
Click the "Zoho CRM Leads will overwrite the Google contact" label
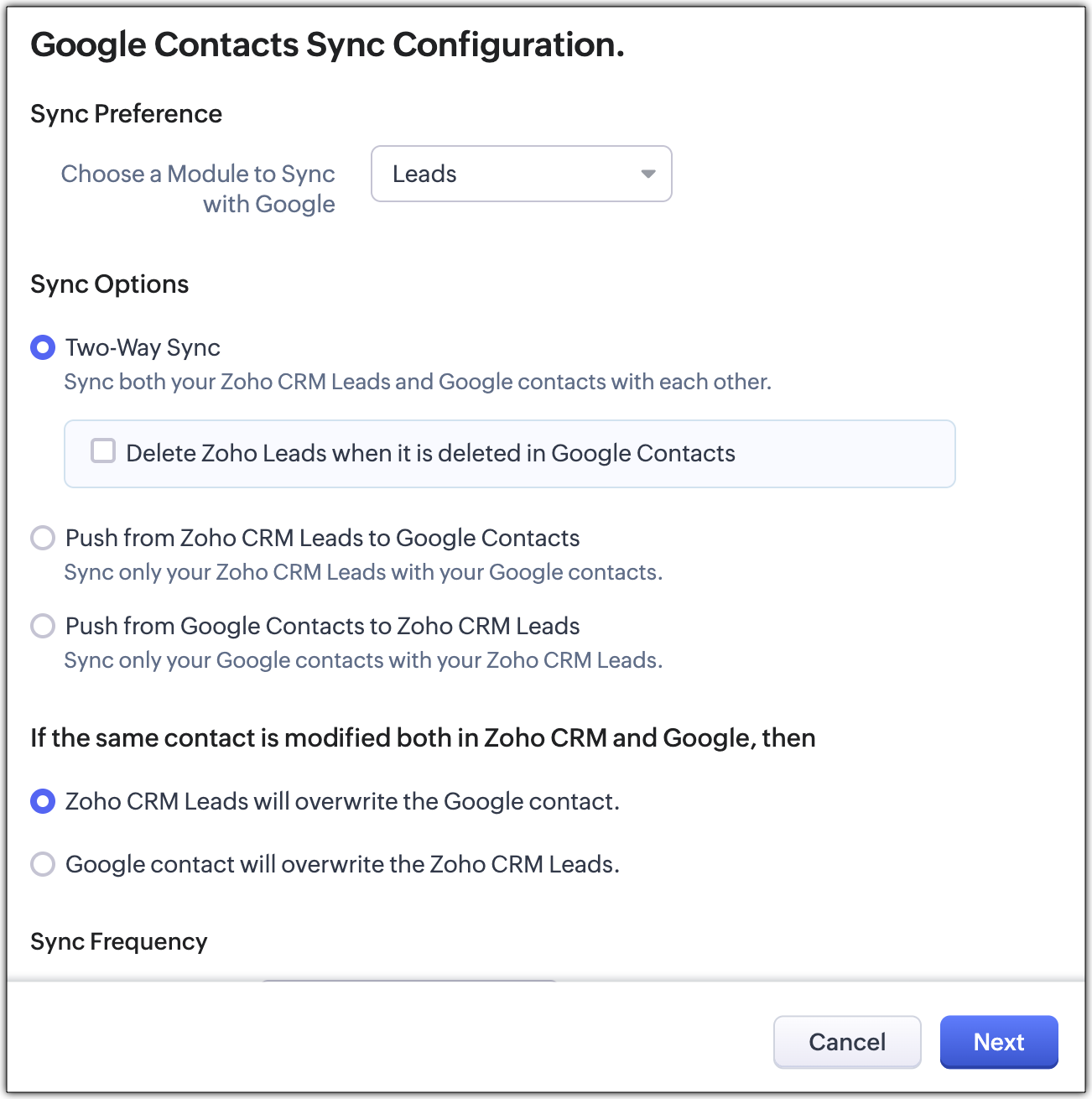[x=342, y=801]
